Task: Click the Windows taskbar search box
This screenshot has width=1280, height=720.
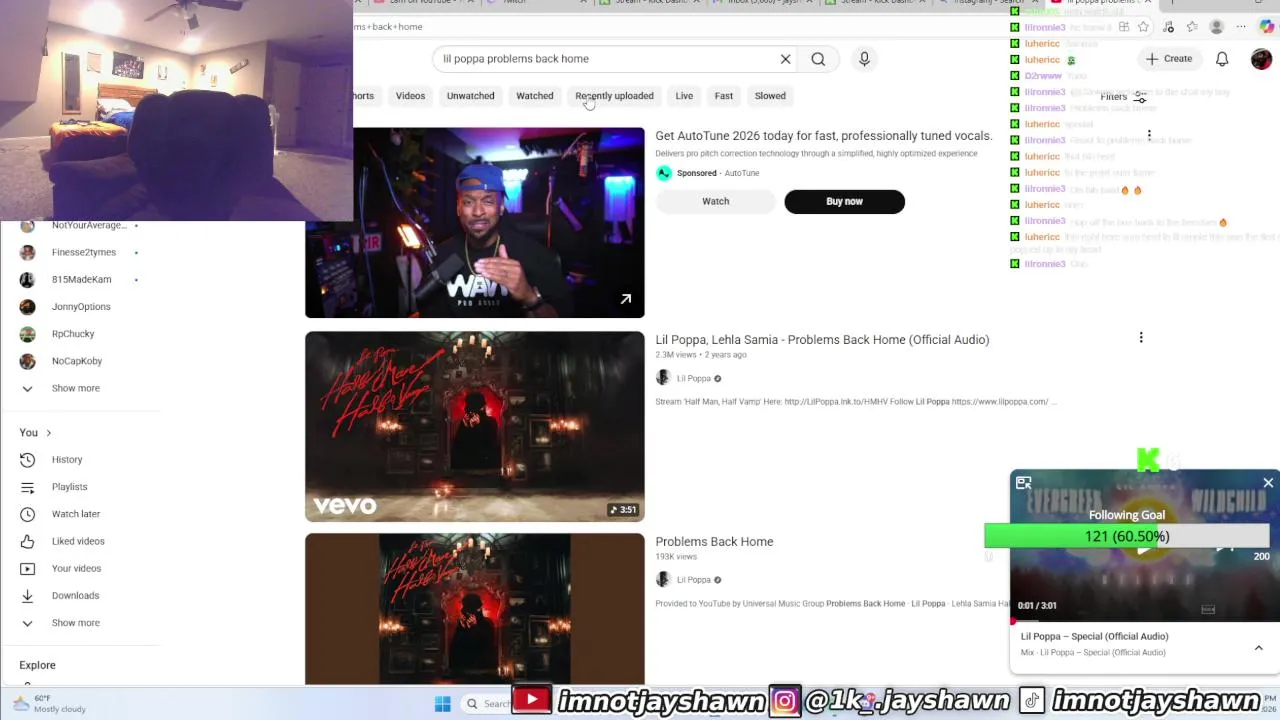Action: 488,704
